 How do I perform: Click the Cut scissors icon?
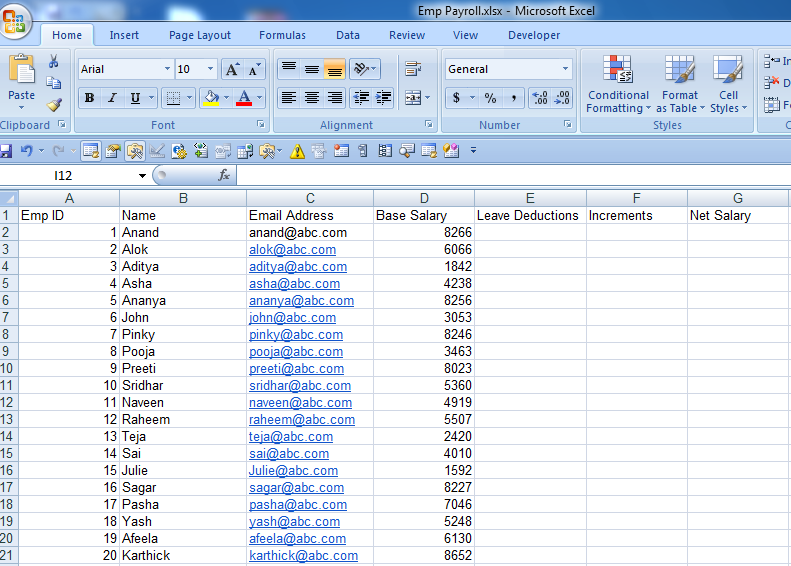click(x=53, y=62)
